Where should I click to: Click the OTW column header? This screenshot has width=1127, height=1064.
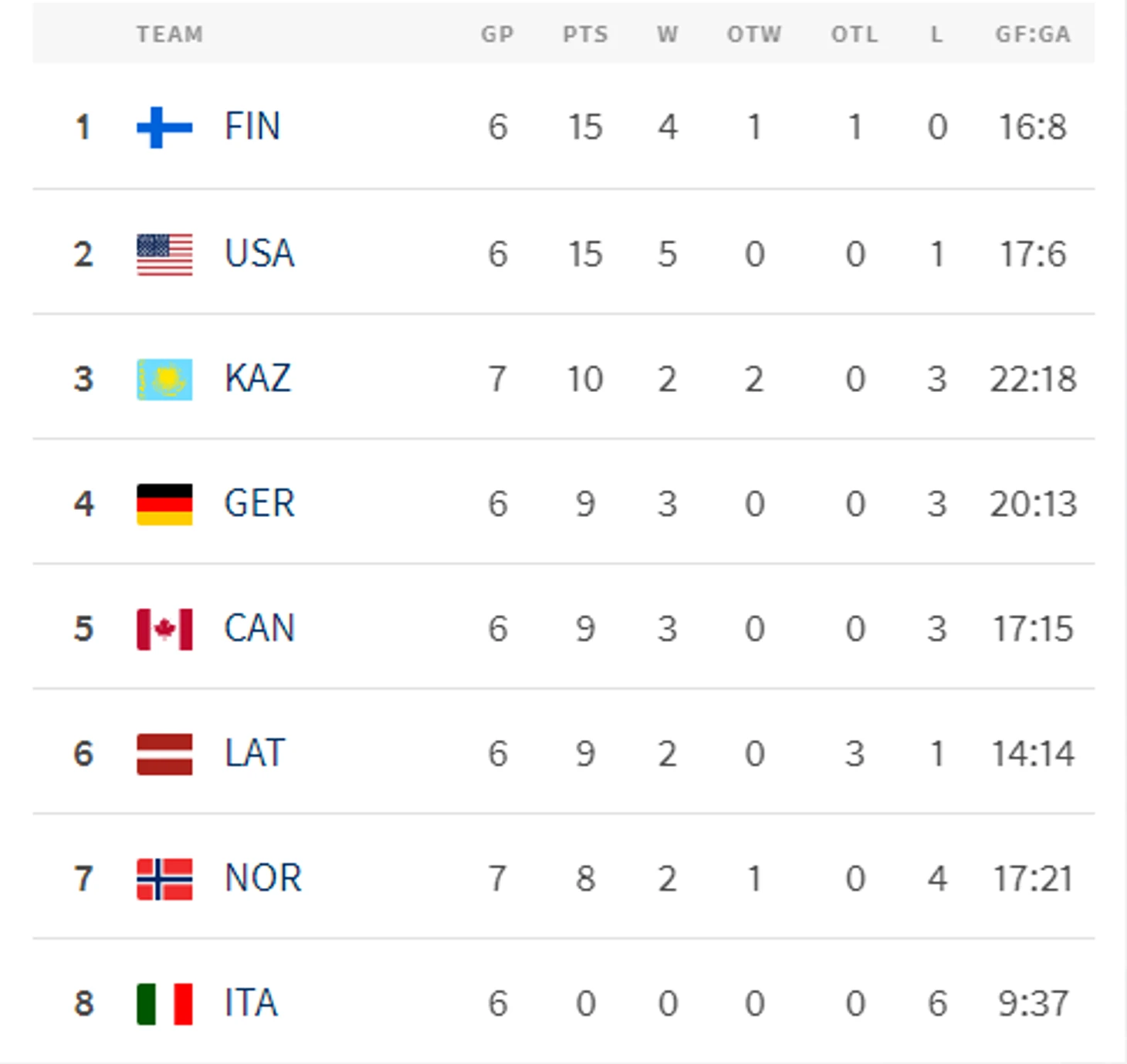point(754,35)
